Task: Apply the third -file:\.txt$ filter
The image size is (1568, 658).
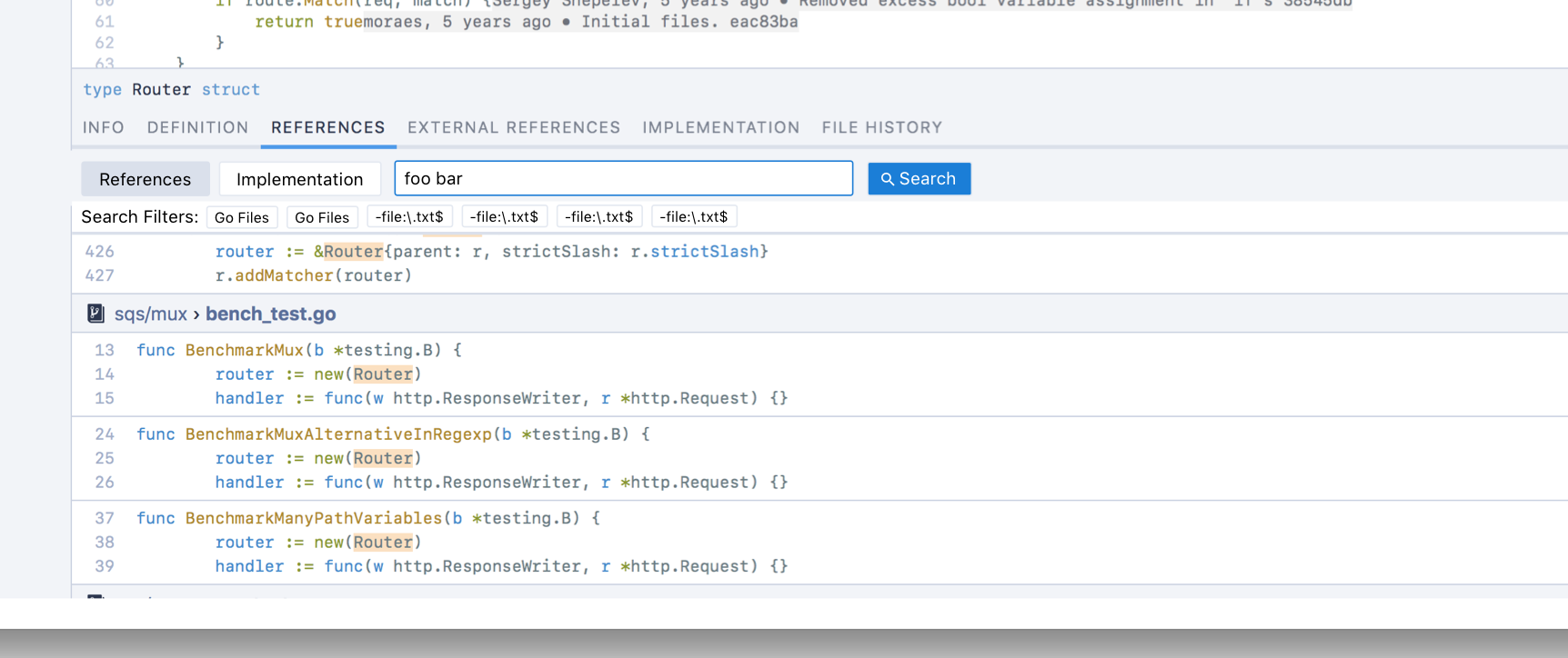Action: tap(598, 216)
